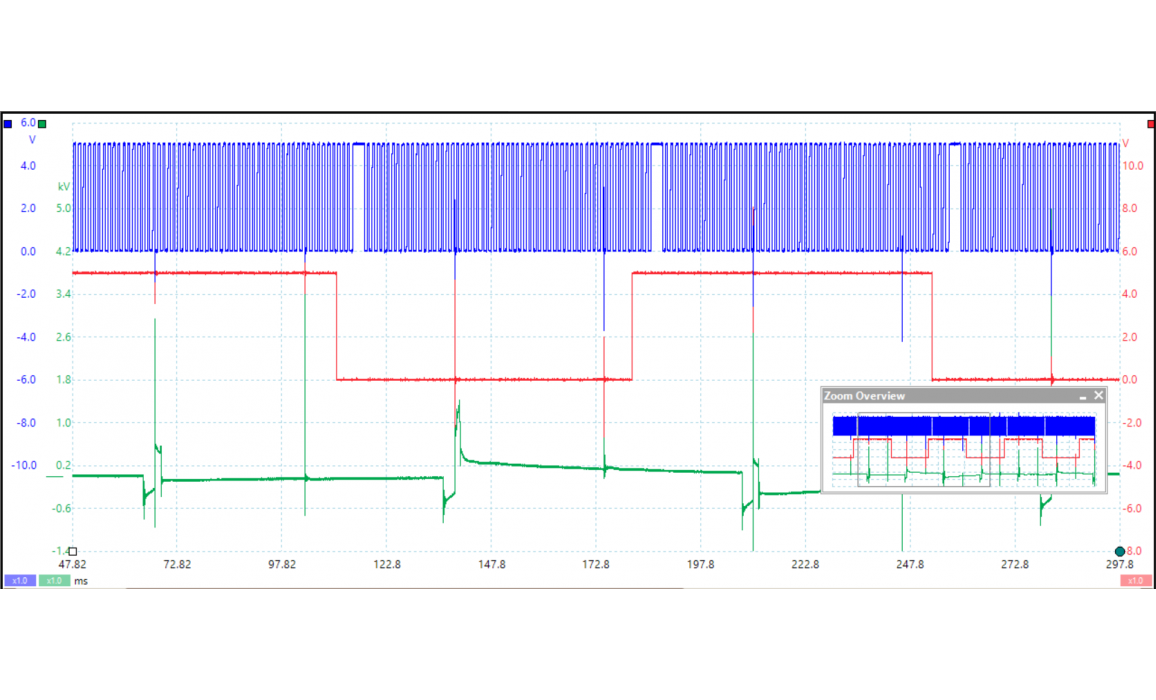Click the green channel ruler handle square
1156x700 pixels.
click(x=42, y=123)
